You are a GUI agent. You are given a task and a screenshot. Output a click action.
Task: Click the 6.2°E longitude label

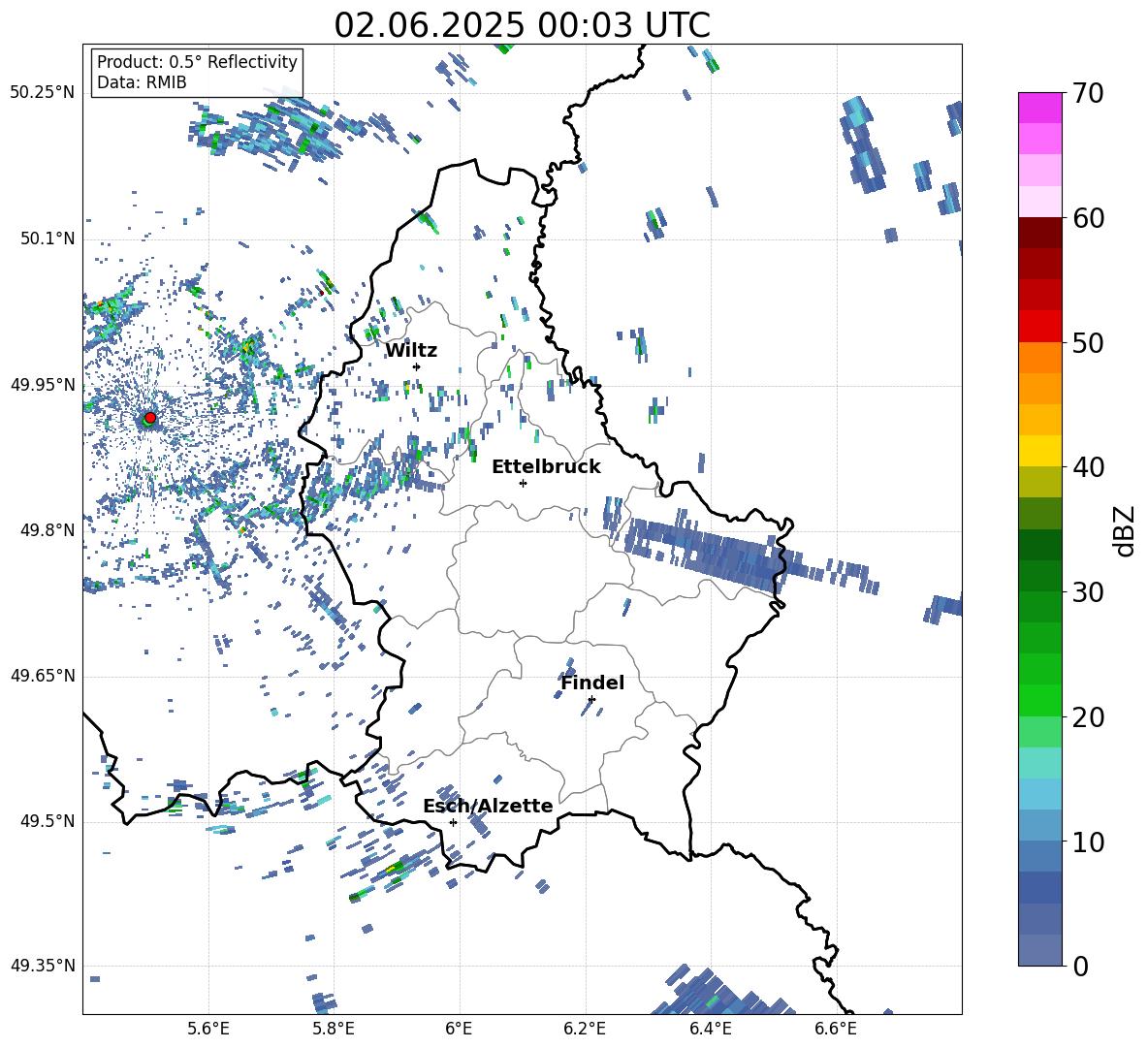tap(585, 1030)
